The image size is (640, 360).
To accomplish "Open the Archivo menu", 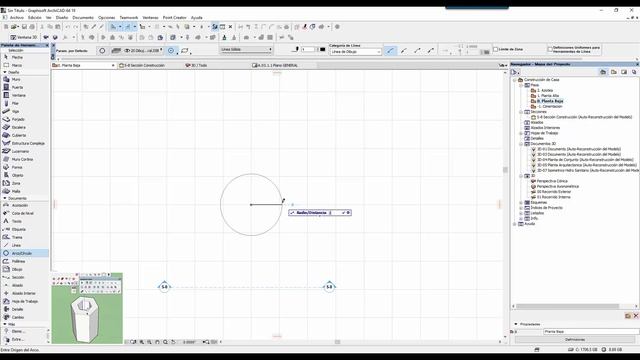I will coord(17,18).
